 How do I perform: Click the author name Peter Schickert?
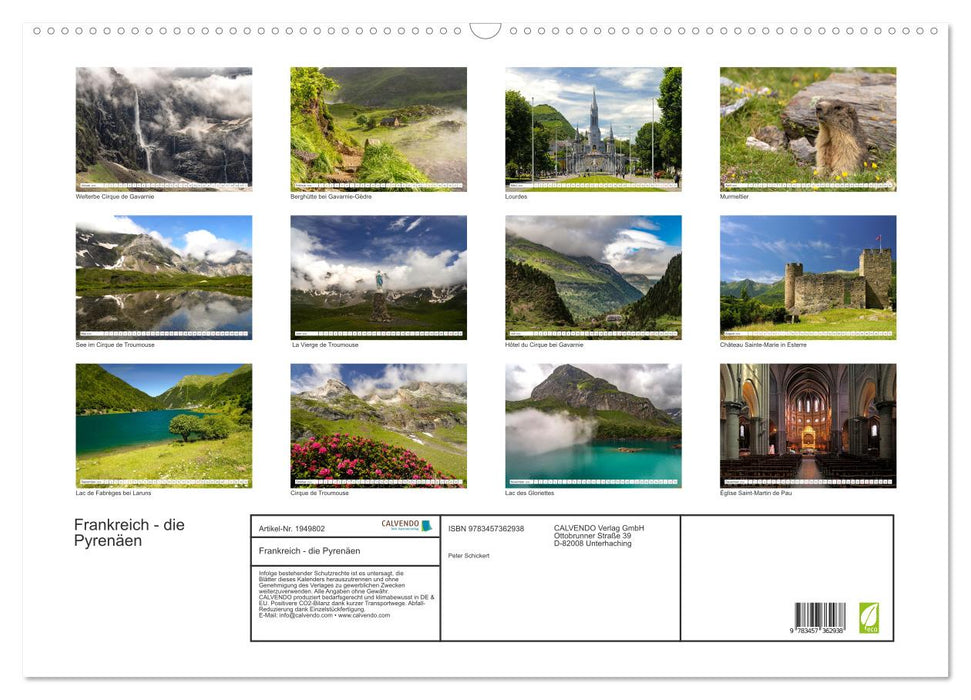pyautogui.click(x=469, y=555)
